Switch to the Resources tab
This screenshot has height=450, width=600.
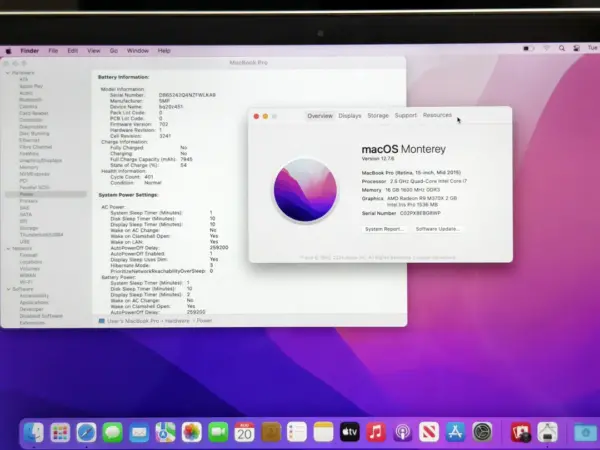(437, 115)
